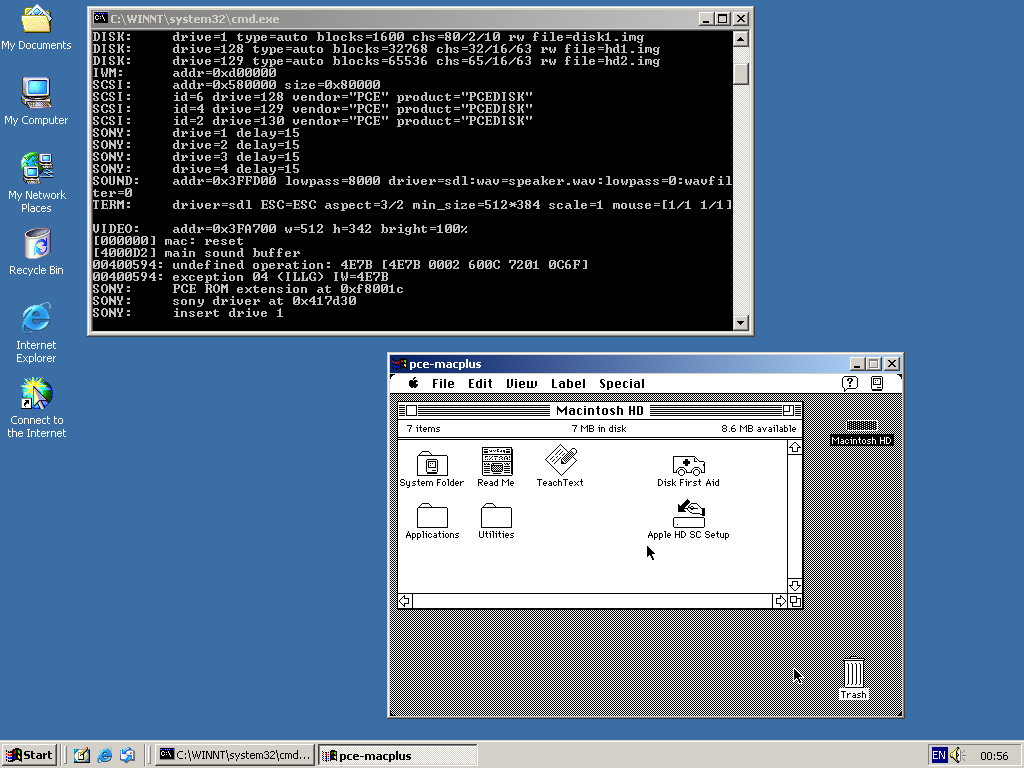
Task: Select the Disk First Aid icon
Action: point(688,465)
